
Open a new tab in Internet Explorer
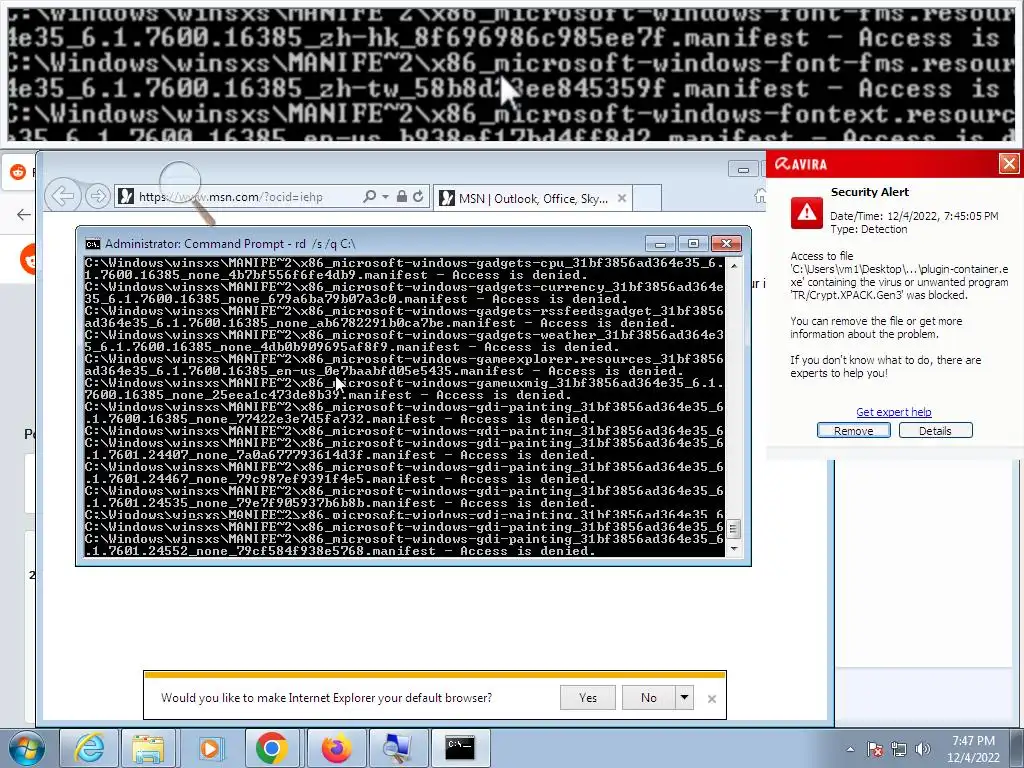(x=647, y=198)
